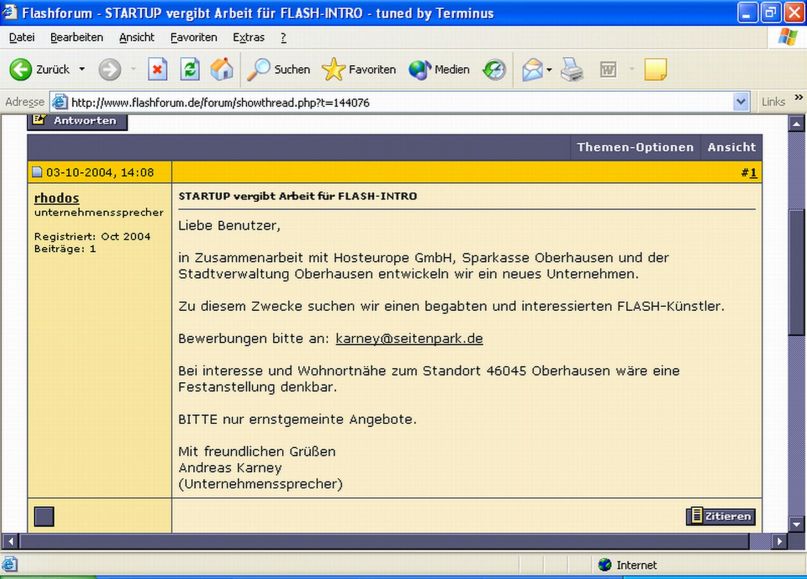Click the post title STARTUP vergibt Arbeit
Image resolution: width=807 pixels, height=579 pixels.
(x=297, y=196)
